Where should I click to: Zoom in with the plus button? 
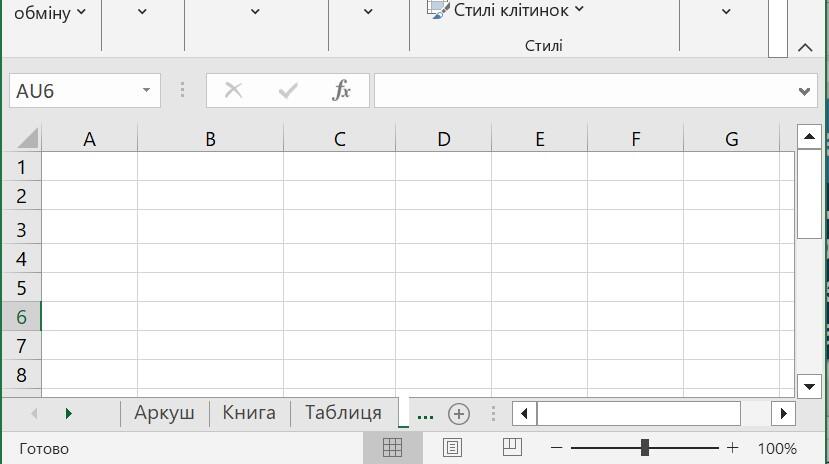tap(732, 448)
